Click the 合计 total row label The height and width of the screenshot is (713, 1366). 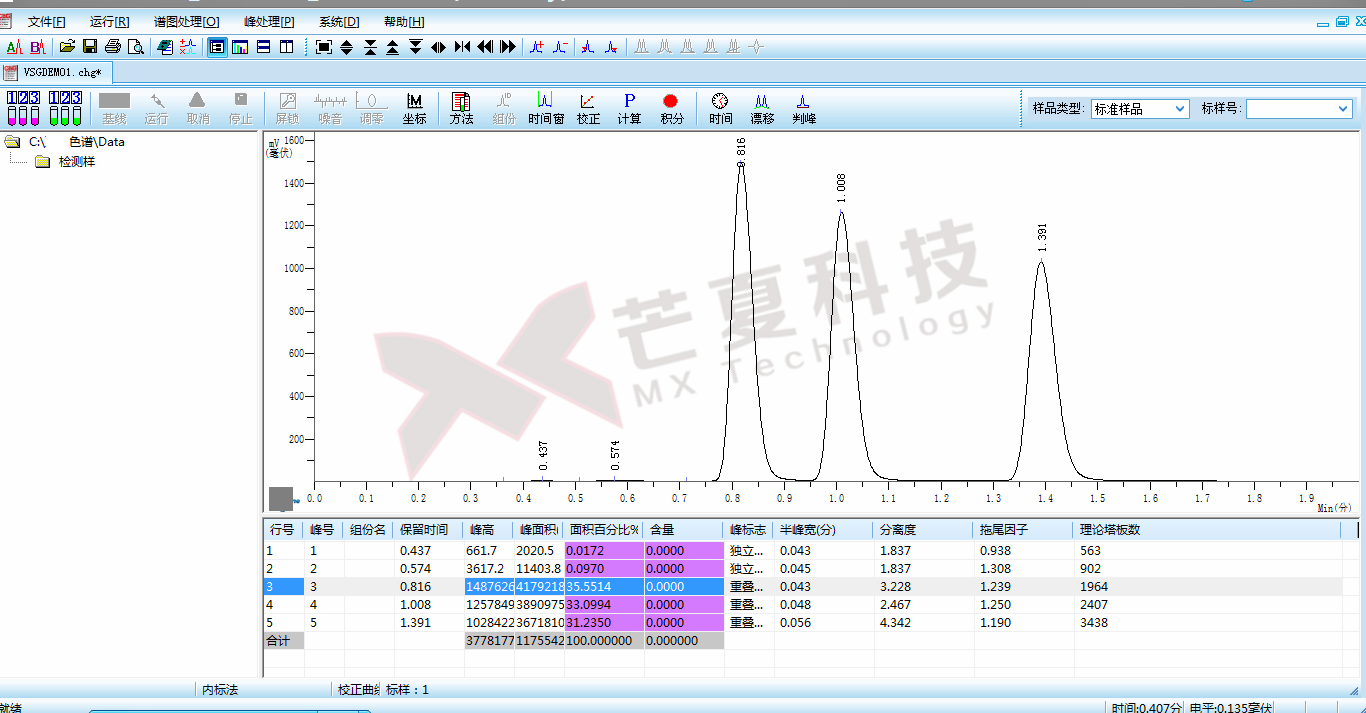click(283, 640)
